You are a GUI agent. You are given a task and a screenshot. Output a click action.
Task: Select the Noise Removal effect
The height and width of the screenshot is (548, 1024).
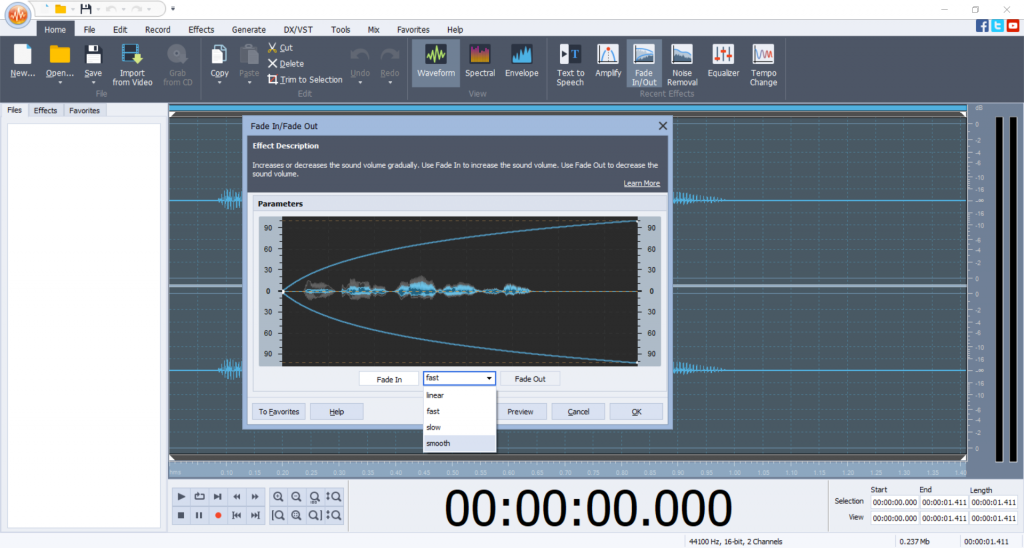[682, 64]
